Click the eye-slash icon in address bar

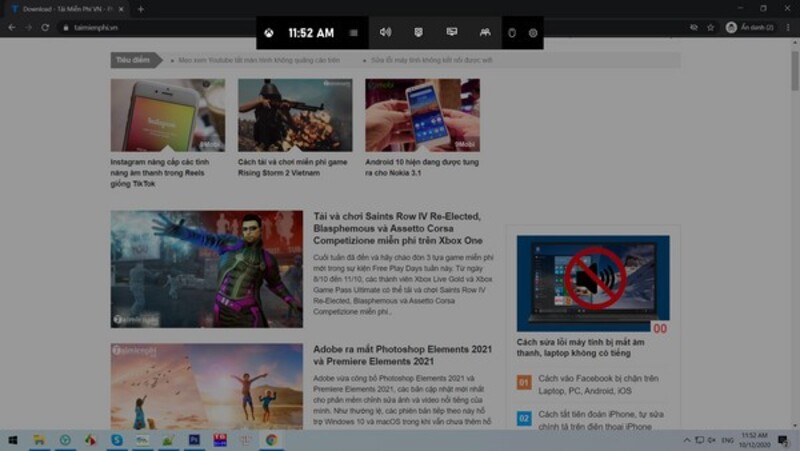tap(693, 28)
